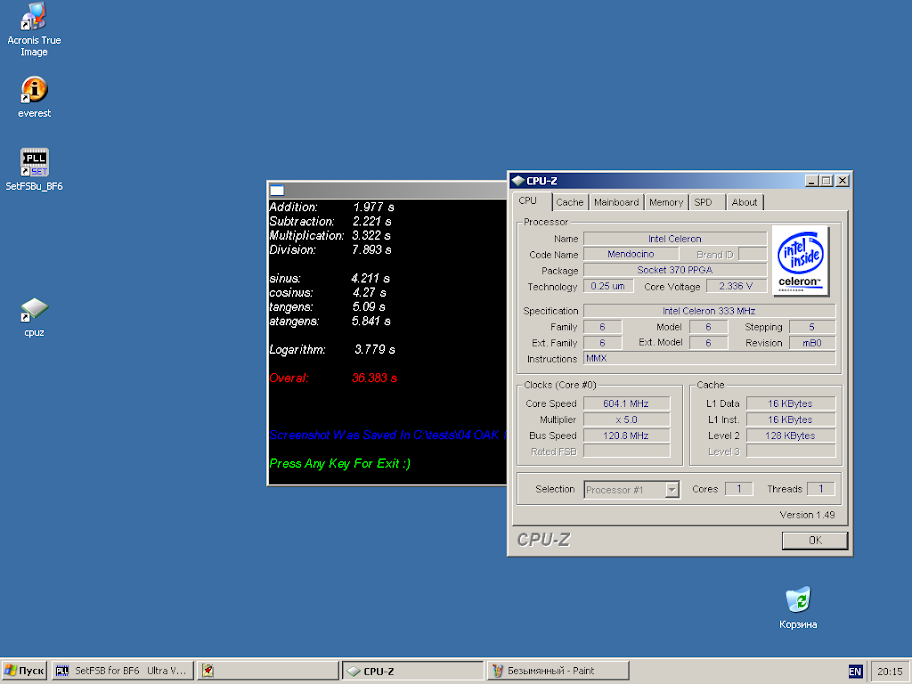Open the Memory tab in CPU-Z
The image size is (912, 684).
point(666,202)
